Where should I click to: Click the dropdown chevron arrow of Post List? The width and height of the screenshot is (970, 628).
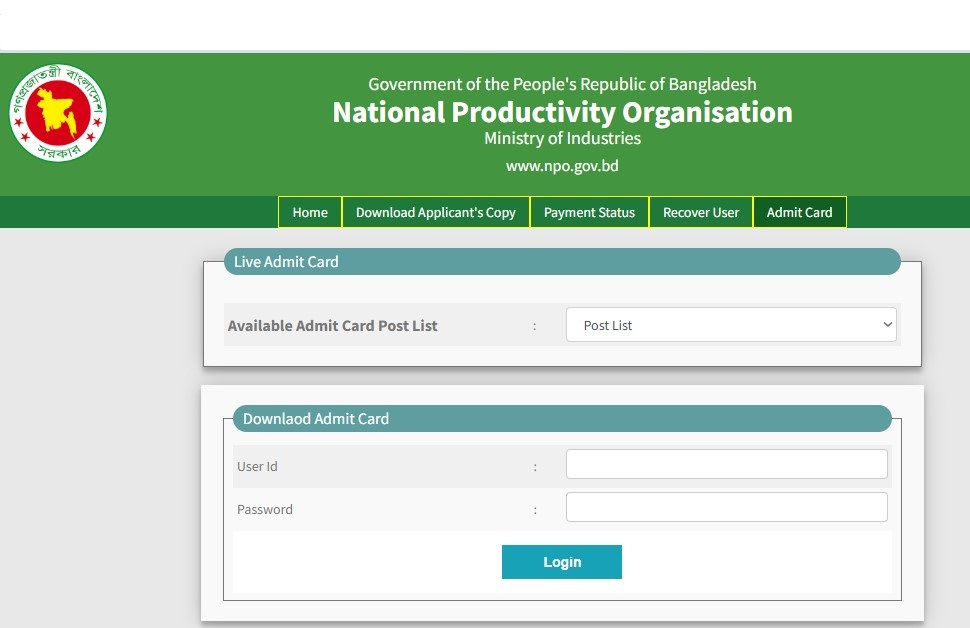point(886,325)
